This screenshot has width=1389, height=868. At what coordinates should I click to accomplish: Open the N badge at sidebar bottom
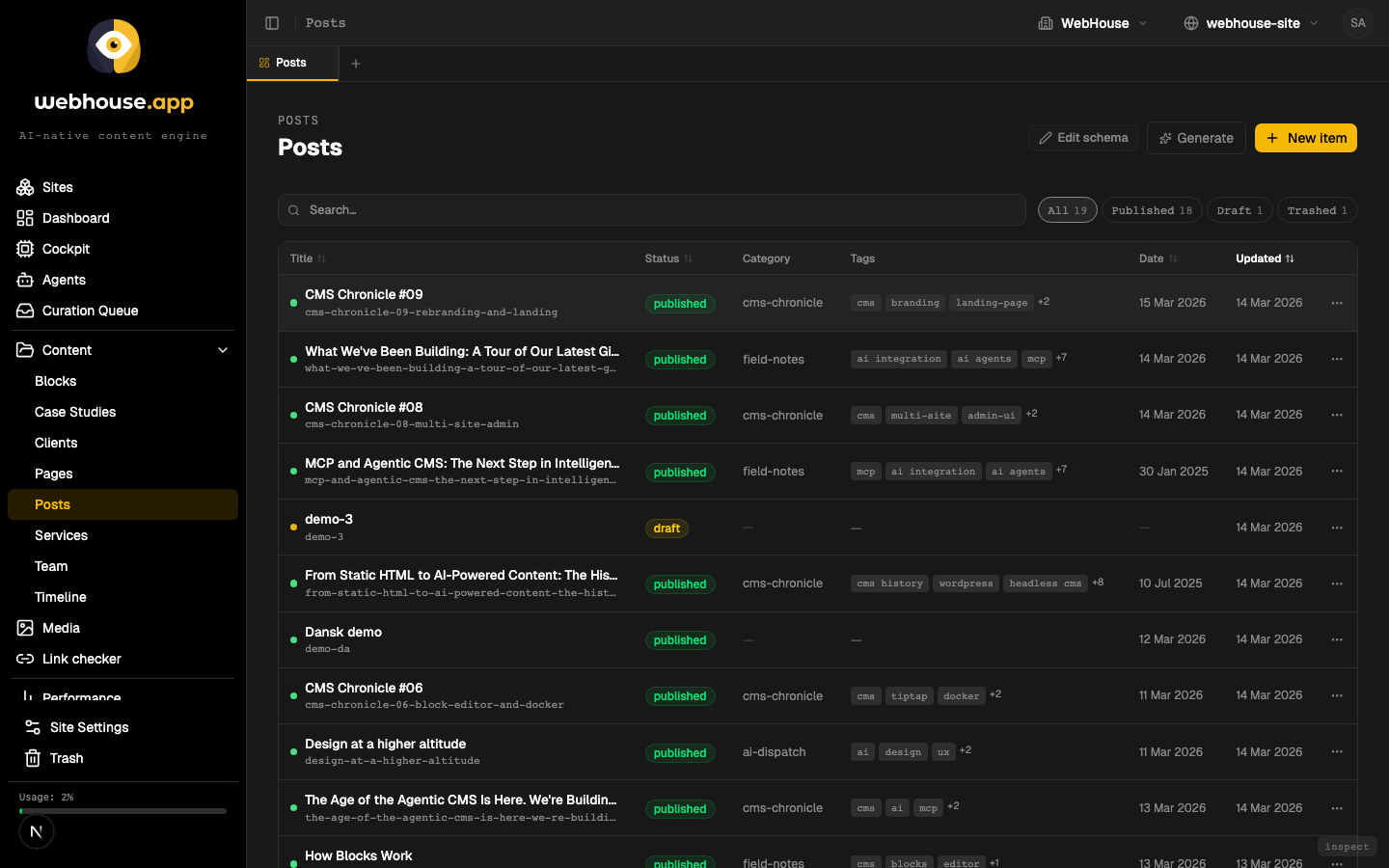37,831
